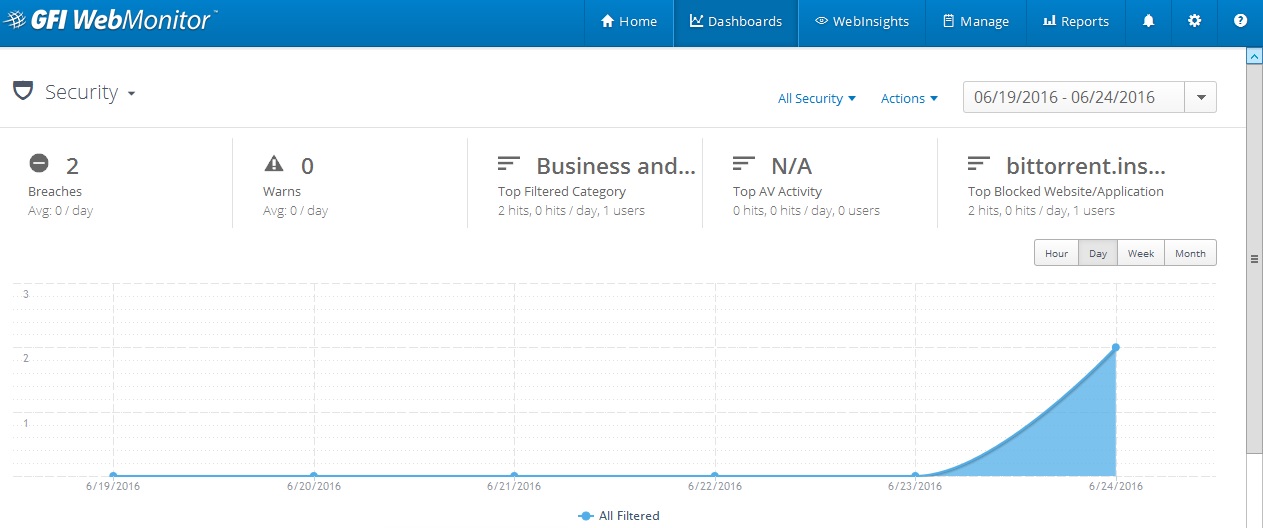This screenshot has height=528, width=1263.
Task: Switch chart view to Week
Action: click(x=1141, y=253)
